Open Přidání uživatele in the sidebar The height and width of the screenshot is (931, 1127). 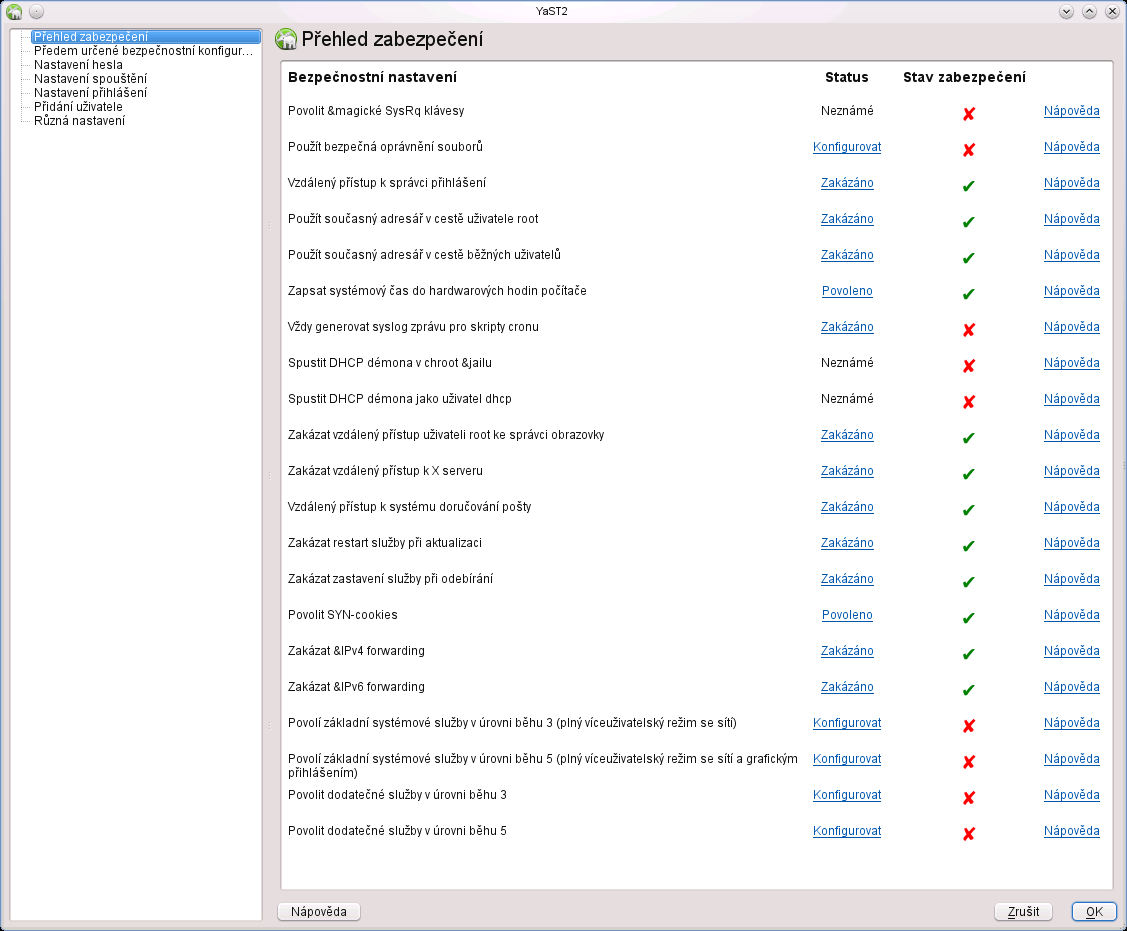coord(78,106)
